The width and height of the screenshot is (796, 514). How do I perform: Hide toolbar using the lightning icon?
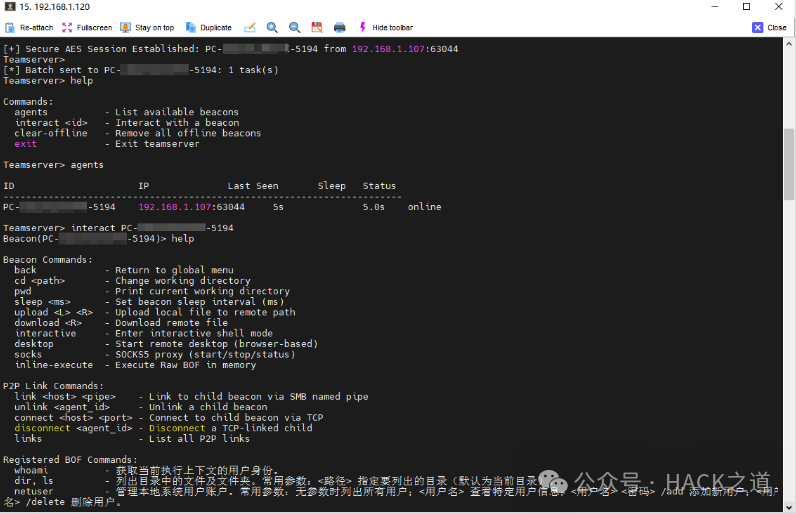[385, 27]
